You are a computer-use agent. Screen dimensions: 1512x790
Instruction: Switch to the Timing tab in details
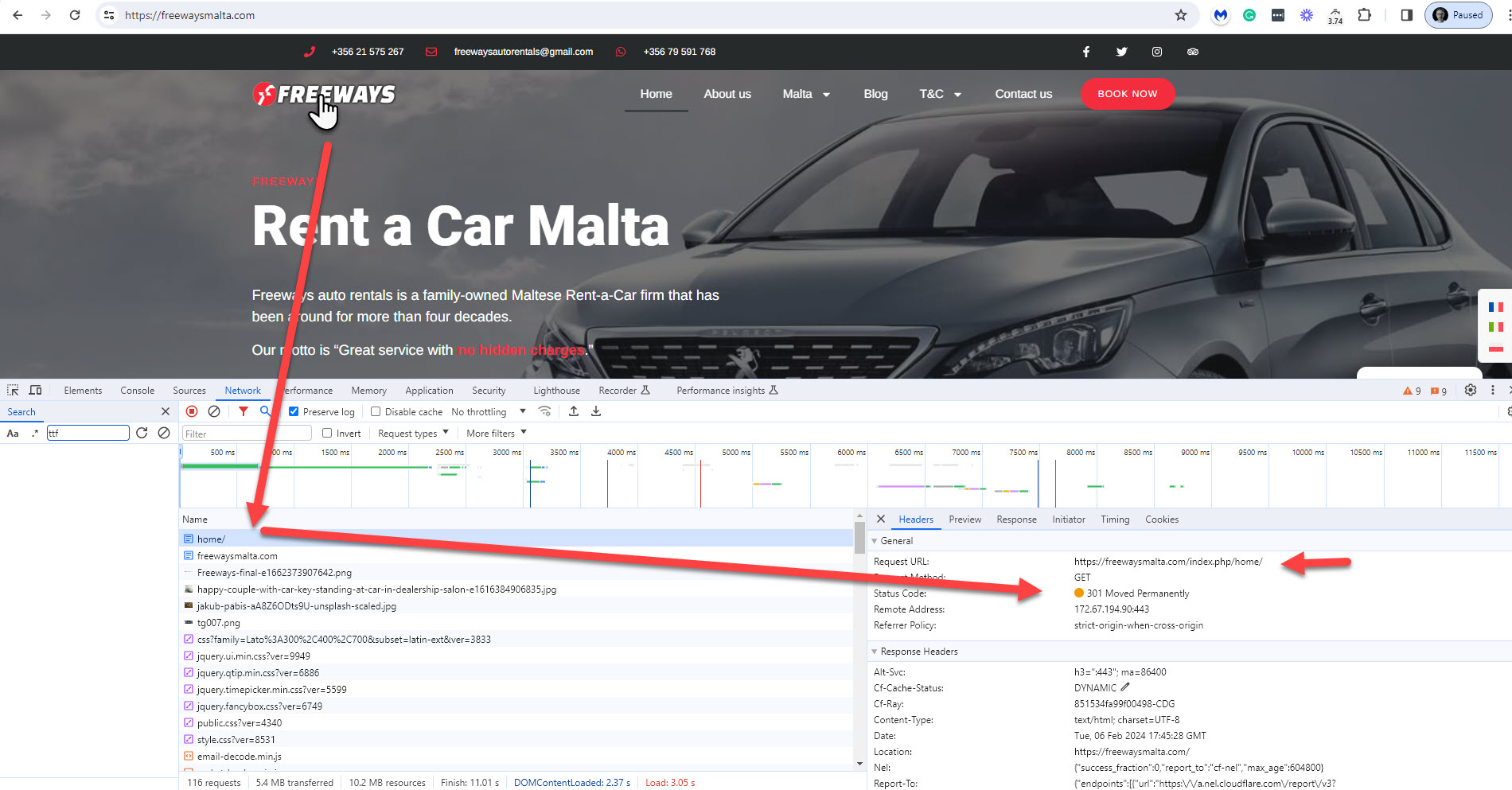coord(1115,519)
